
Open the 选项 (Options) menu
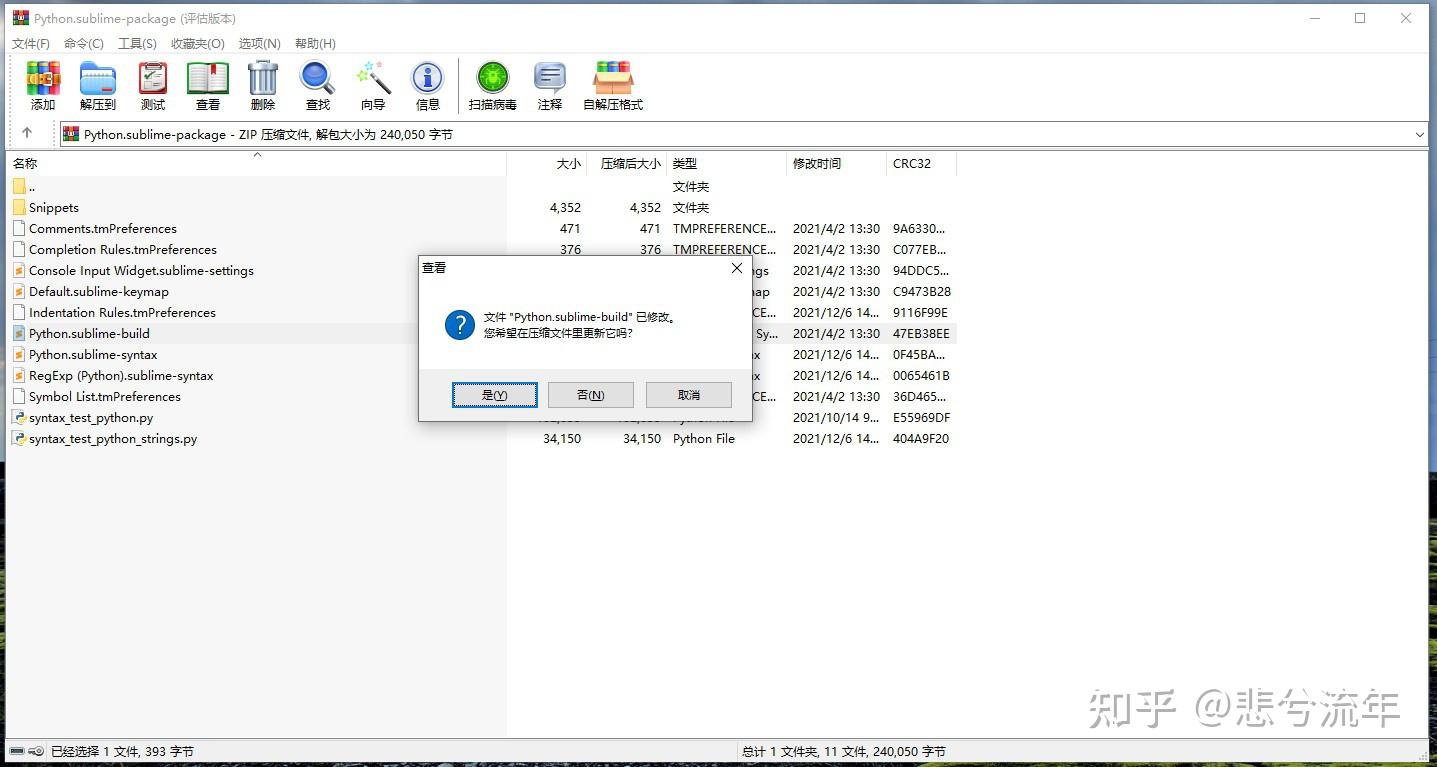[x=258, y=43]
